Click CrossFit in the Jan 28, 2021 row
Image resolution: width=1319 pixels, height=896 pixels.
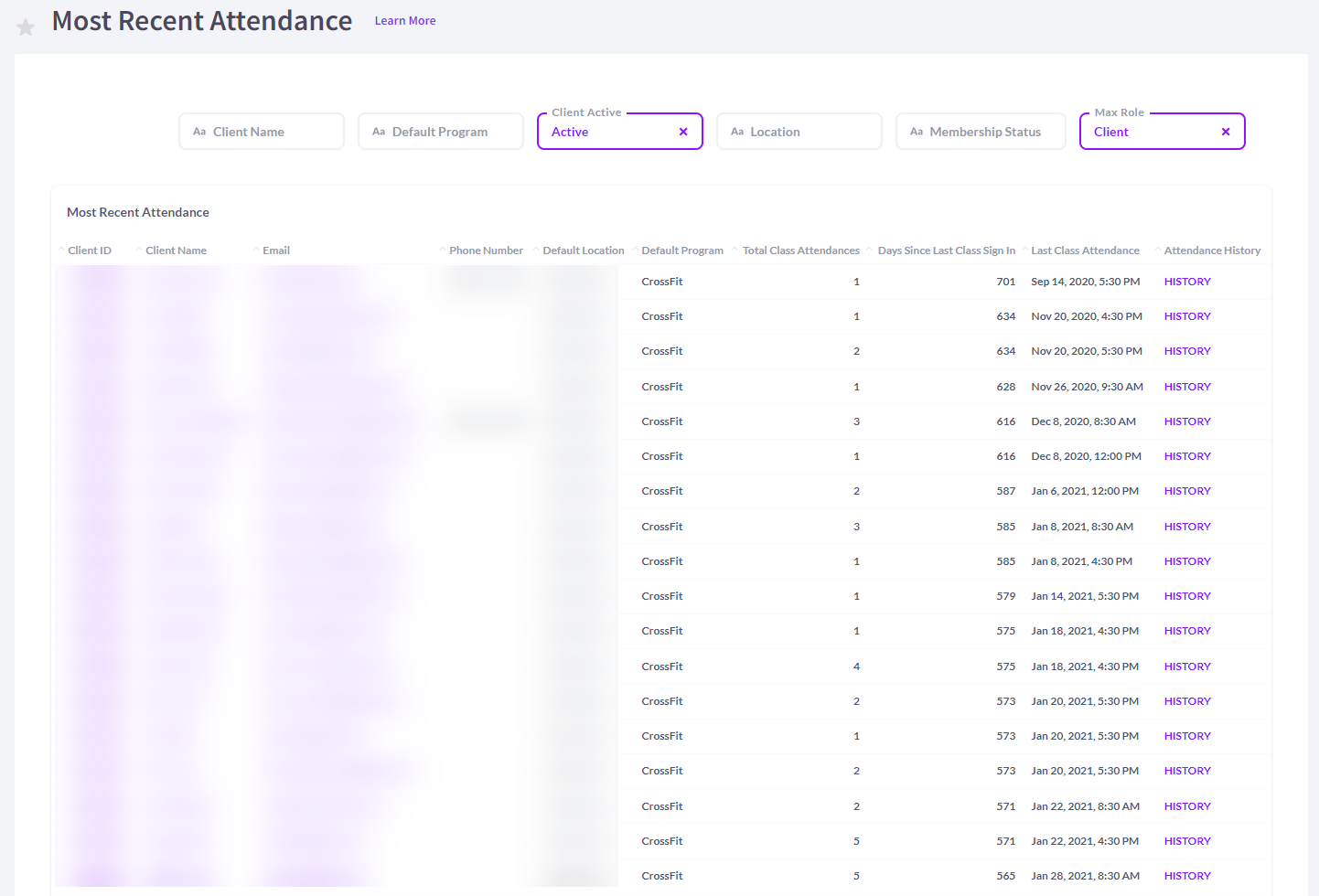pyautogui.click(x=662, y=876)
